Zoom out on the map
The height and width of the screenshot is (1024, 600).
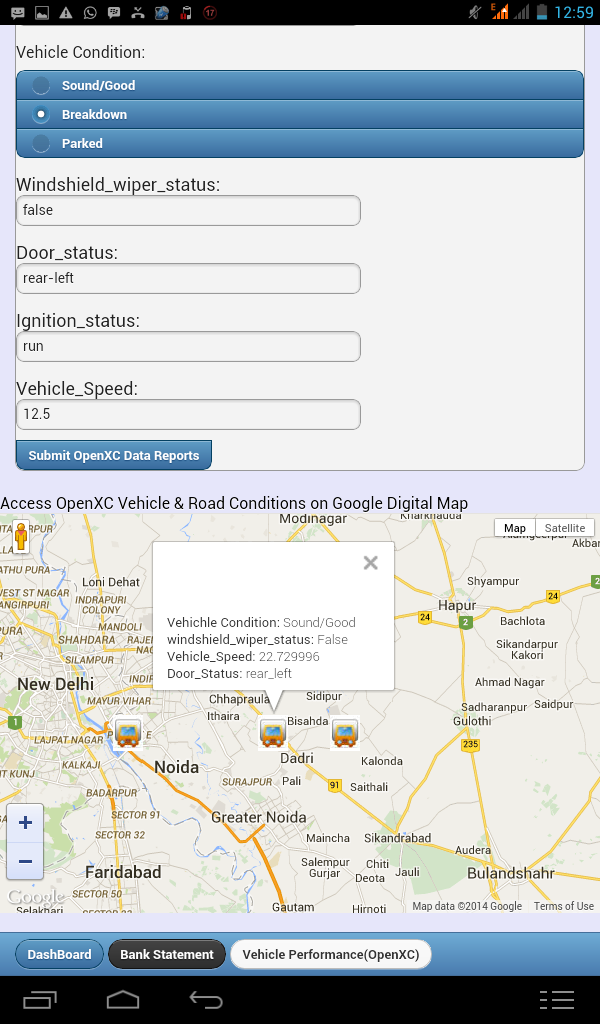pos(25,861)
